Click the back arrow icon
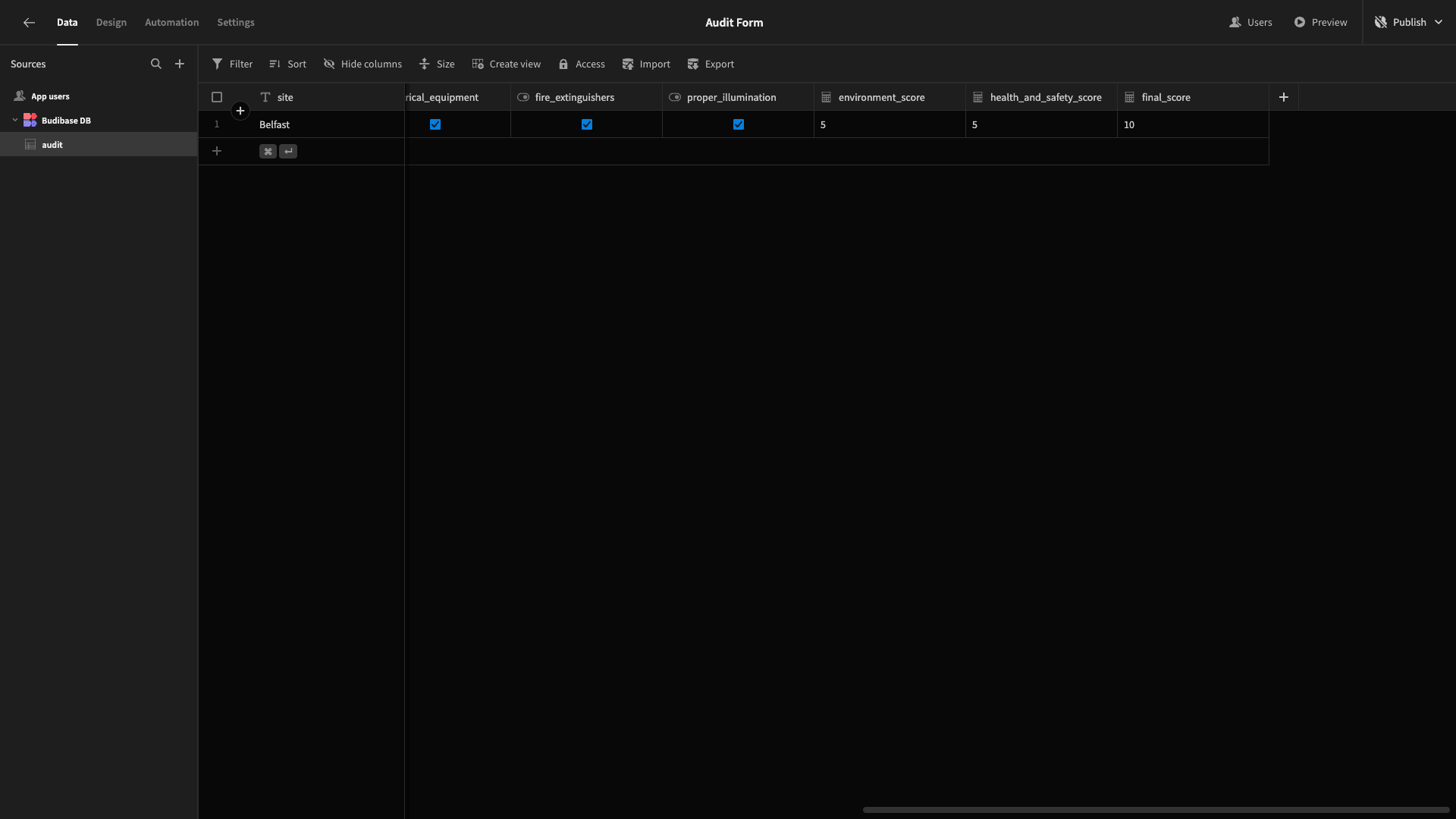 coord(29,23)
